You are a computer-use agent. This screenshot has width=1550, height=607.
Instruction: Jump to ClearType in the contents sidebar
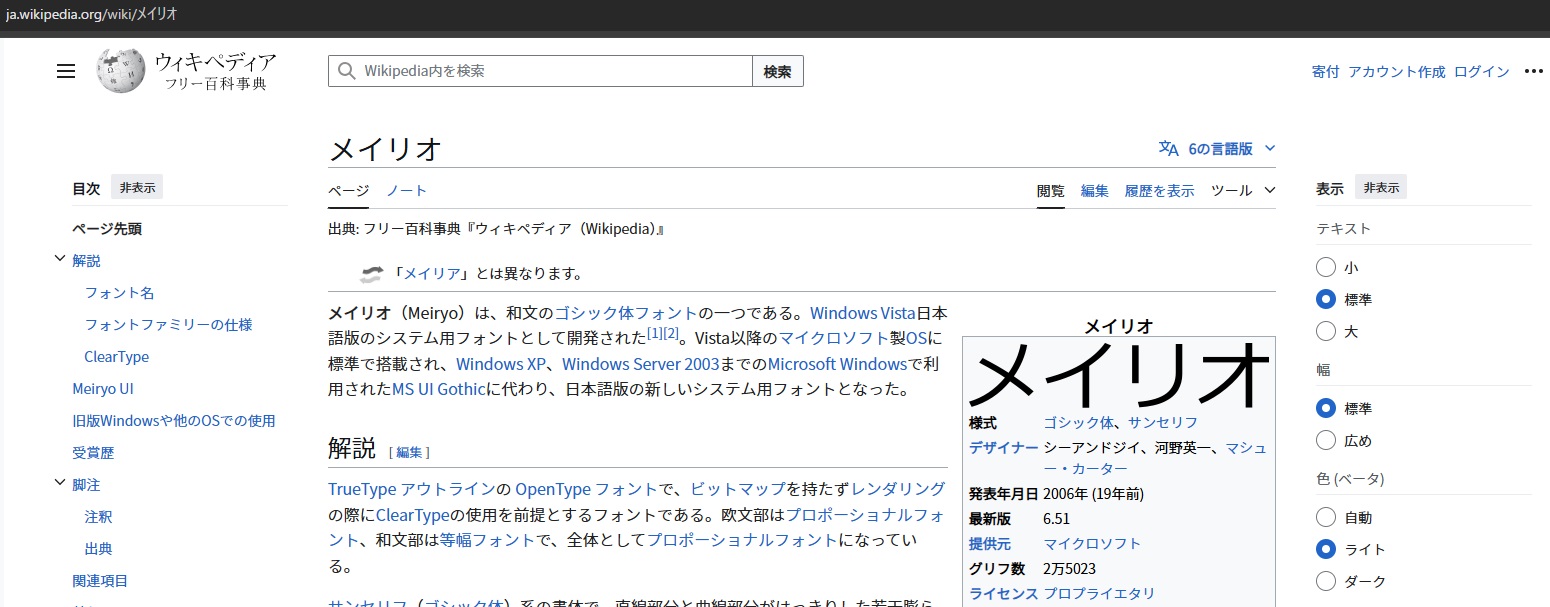tap(116, 356)
